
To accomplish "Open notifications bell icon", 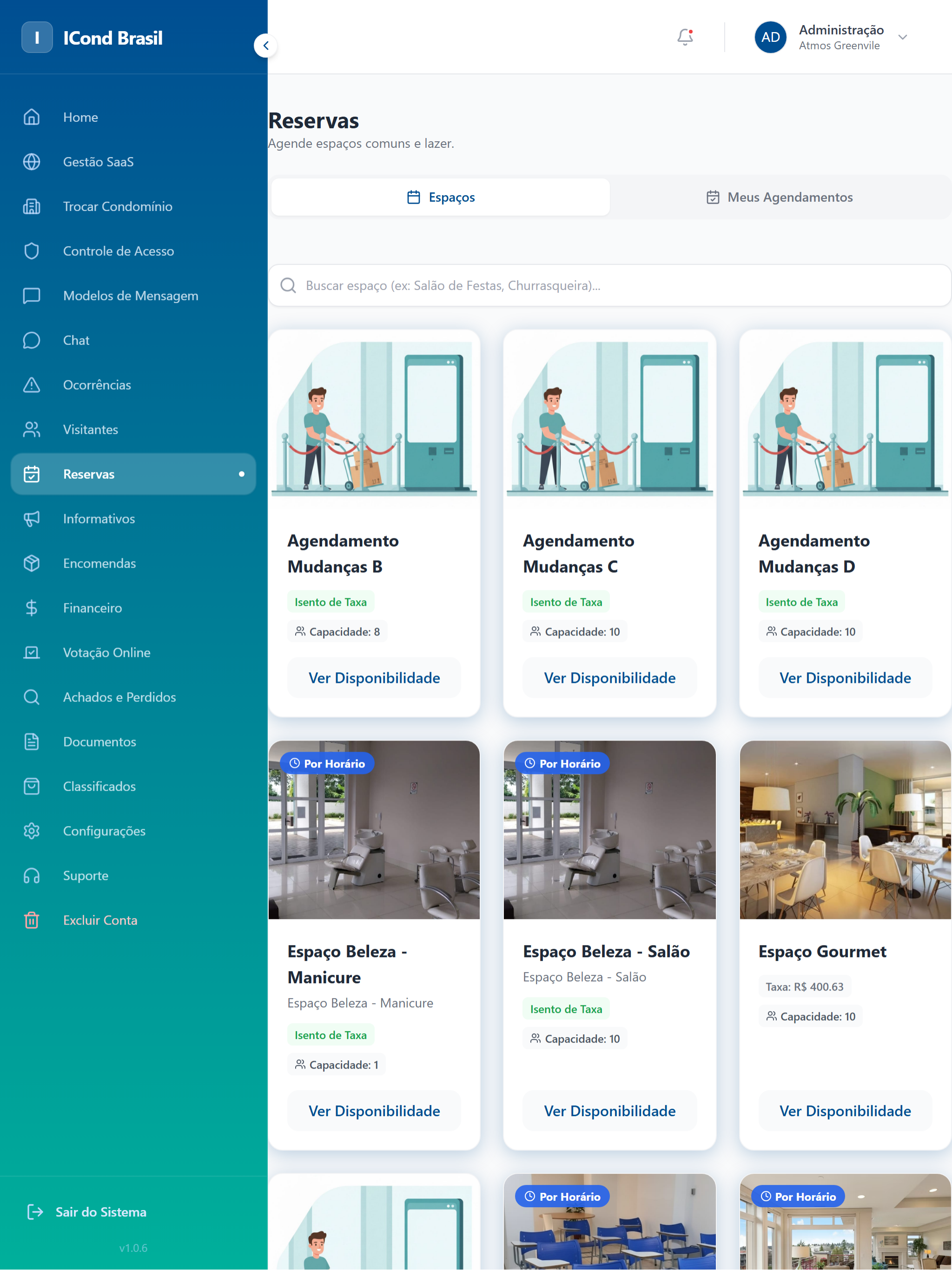I will 685,37.
